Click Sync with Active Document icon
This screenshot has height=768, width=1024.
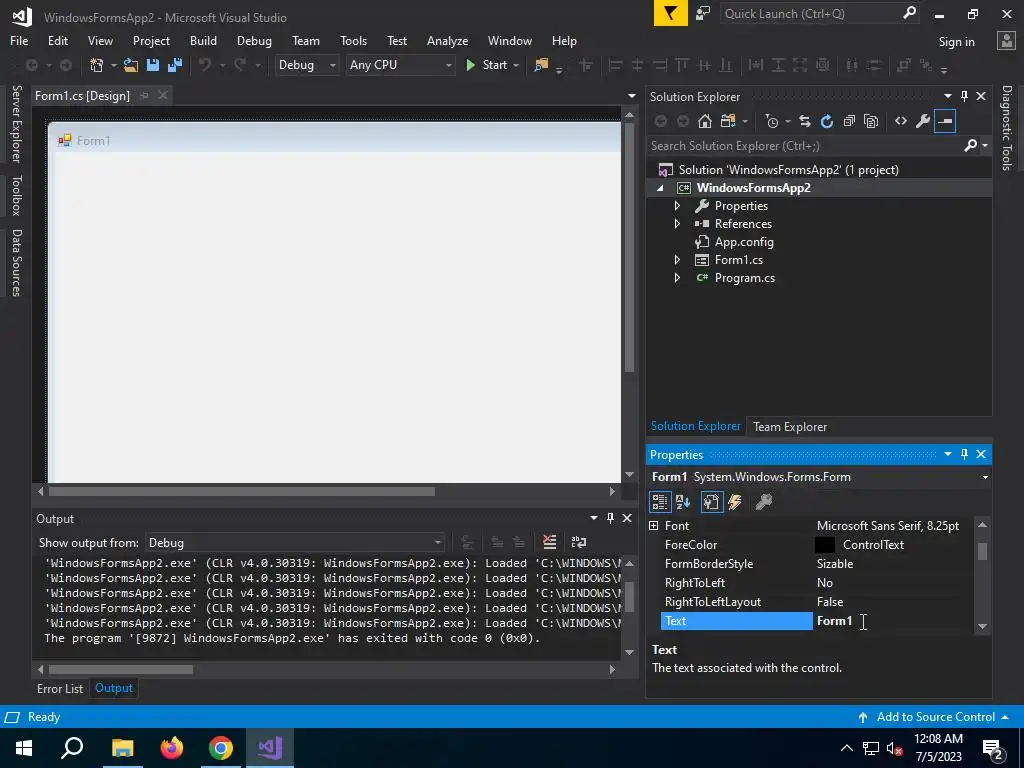[805, 121]
